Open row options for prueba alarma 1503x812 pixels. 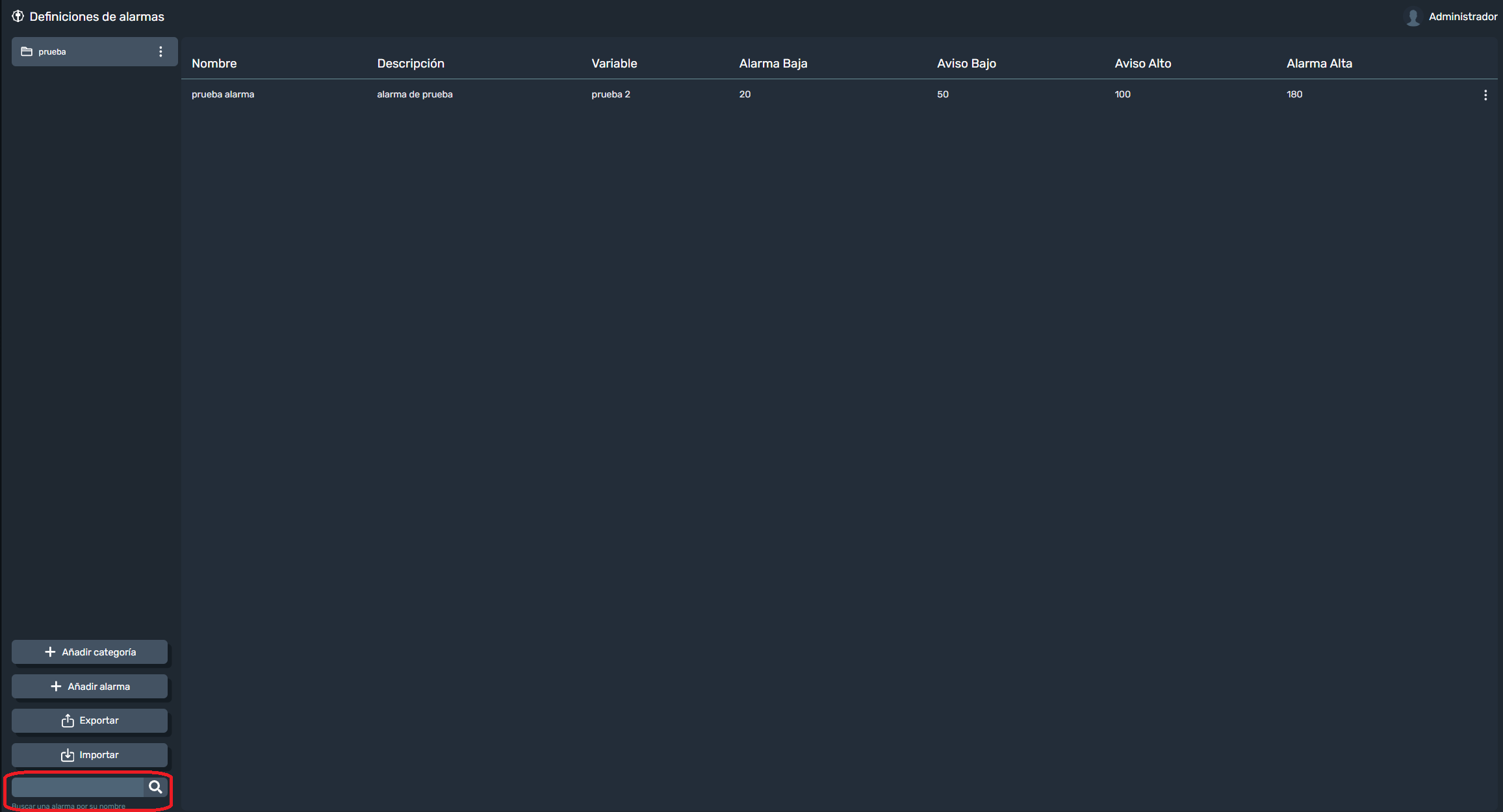pos(1485,95)
